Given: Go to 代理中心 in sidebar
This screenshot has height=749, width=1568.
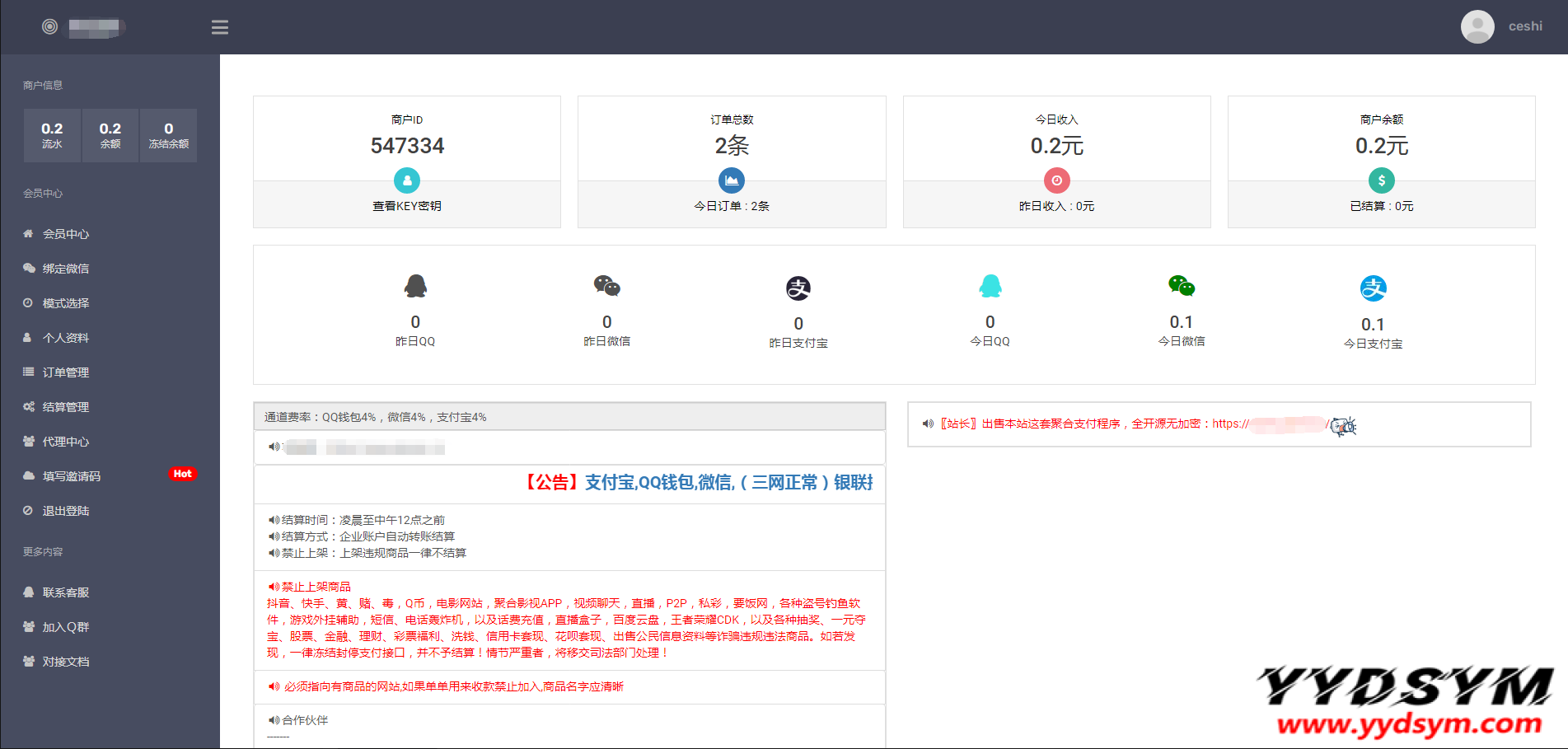Looking at the screenshot, I should click(66, 442).
